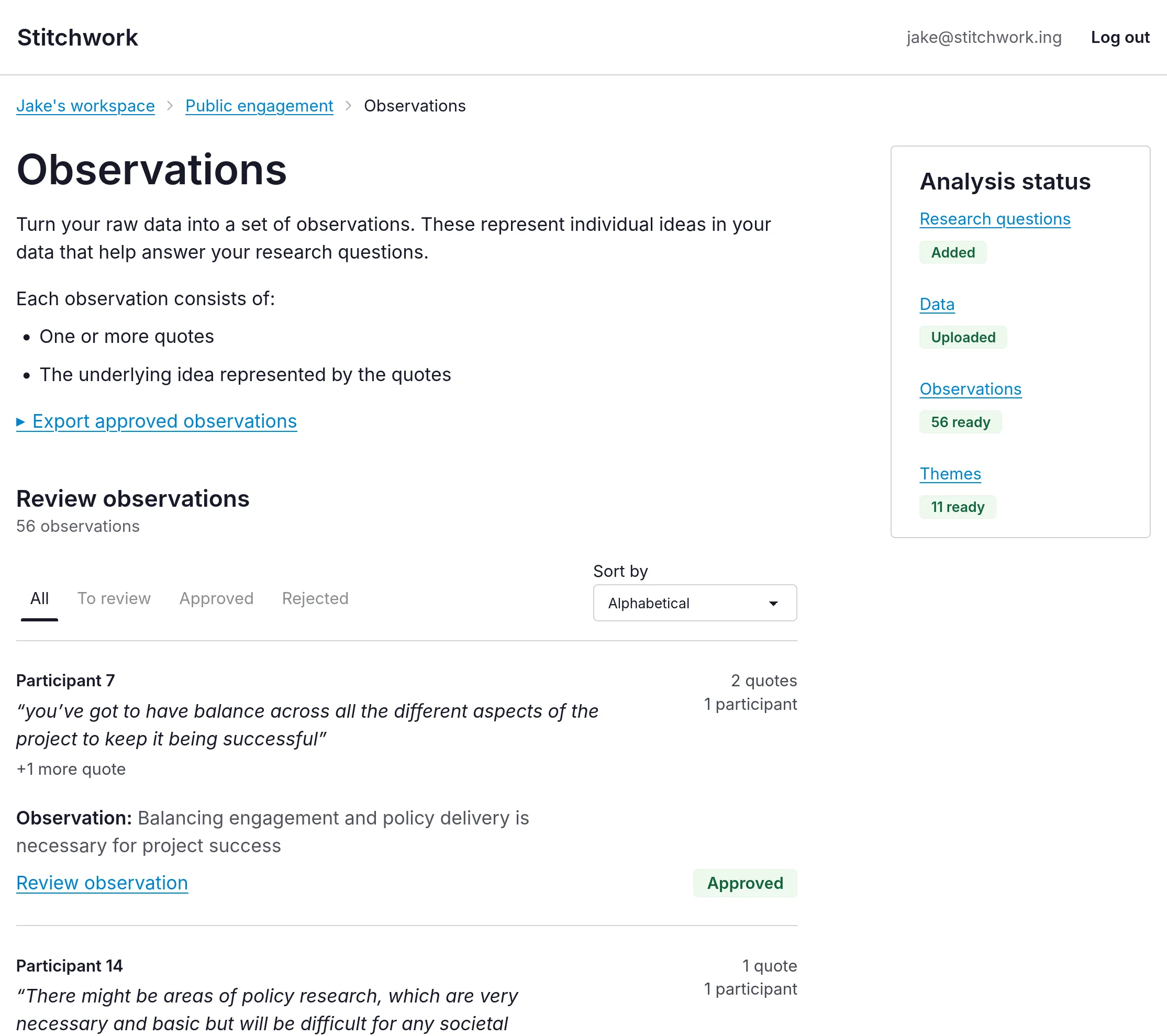Click the jake@stitchwork.ing account email
Image resolution: width=1167 pixels, height=1036 pixels.
click(x=984, y=38)
